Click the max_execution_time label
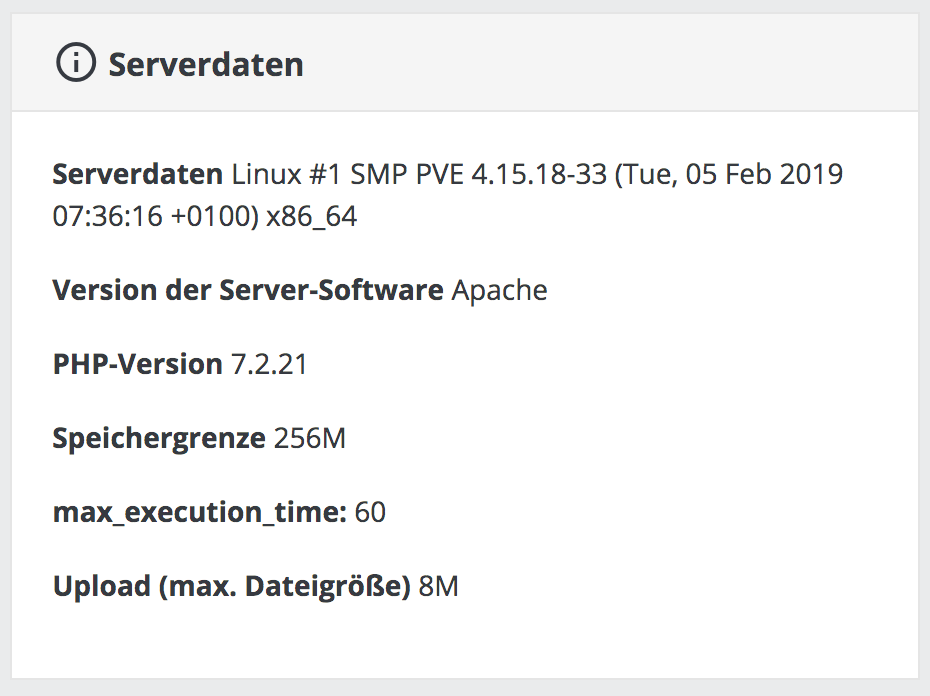Screen dimensions: 930x696 click(x=199, y=512)
